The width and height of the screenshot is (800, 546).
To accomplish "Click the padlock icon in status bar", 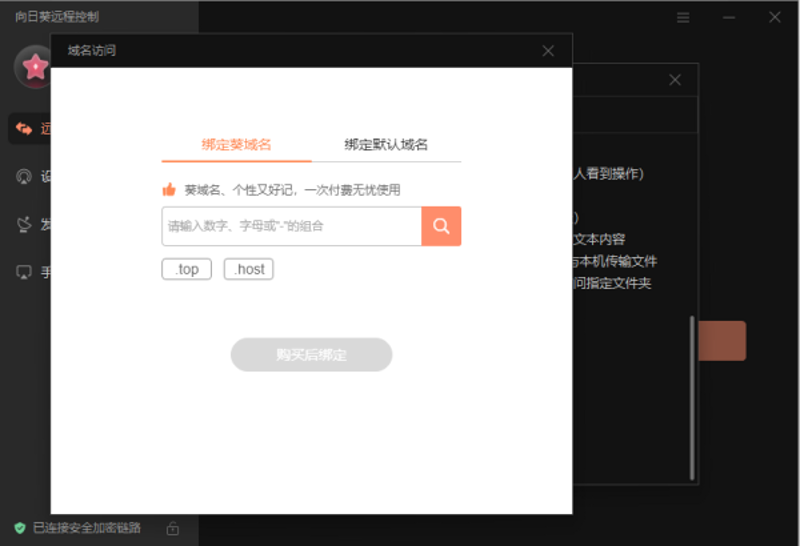I will click(172, 528).
